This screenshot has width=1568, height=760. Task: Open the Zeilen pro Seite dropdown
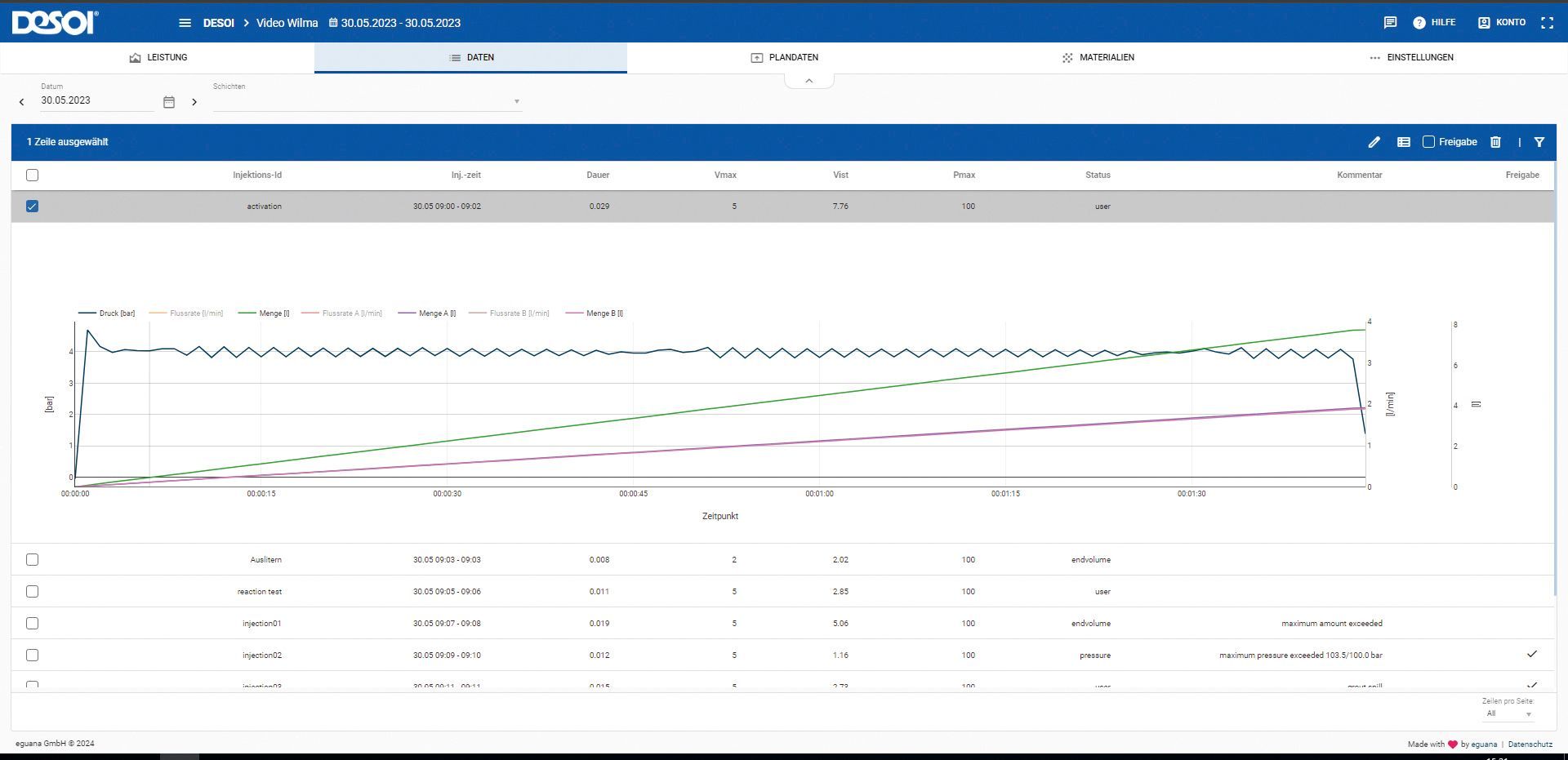1508,713
